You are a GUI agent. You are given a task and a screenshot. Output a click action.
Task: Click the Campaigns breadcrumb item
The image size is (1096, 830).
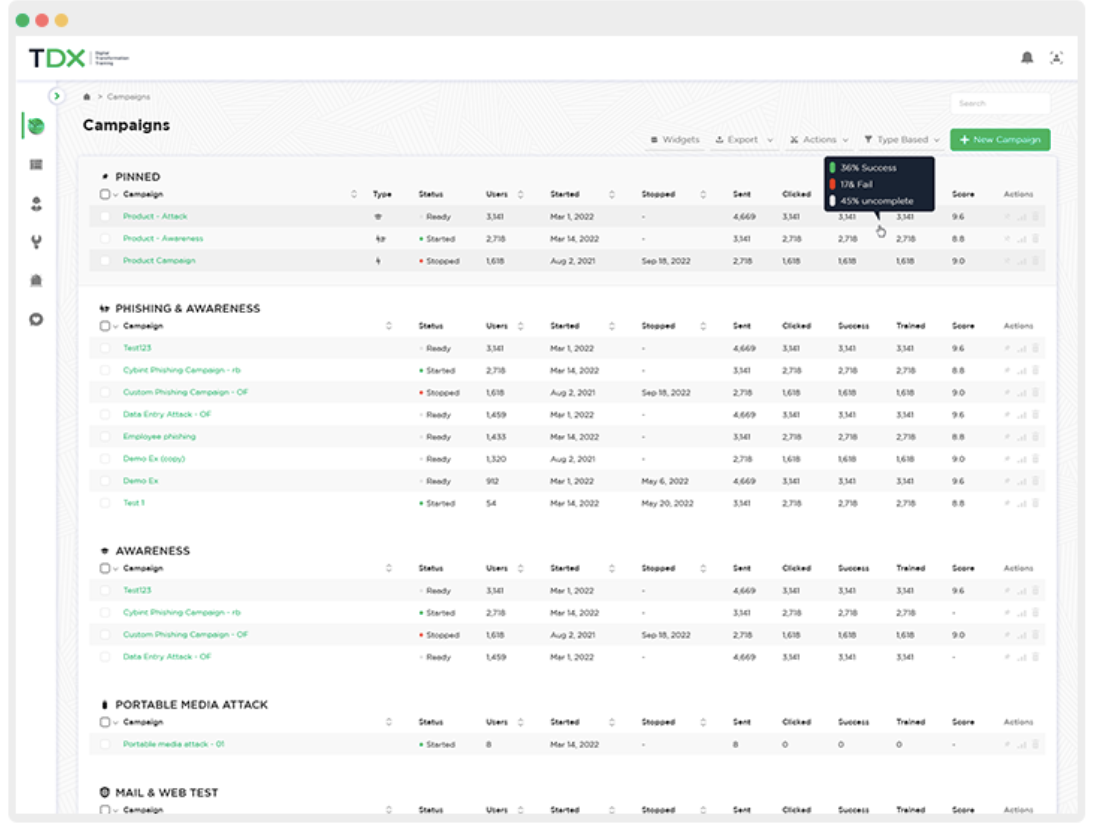tap(128, 96)
